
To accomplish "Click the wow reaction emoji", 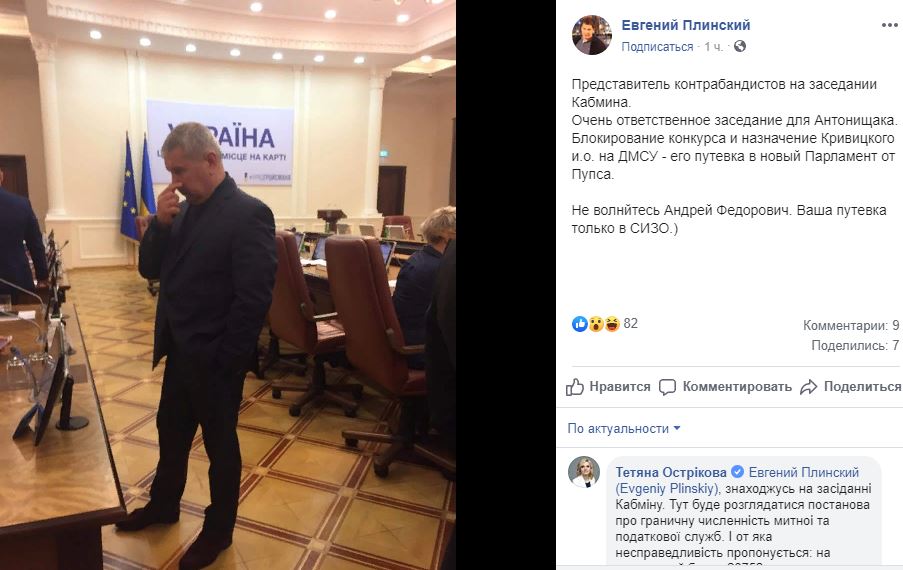I will (x=595, y=324).
